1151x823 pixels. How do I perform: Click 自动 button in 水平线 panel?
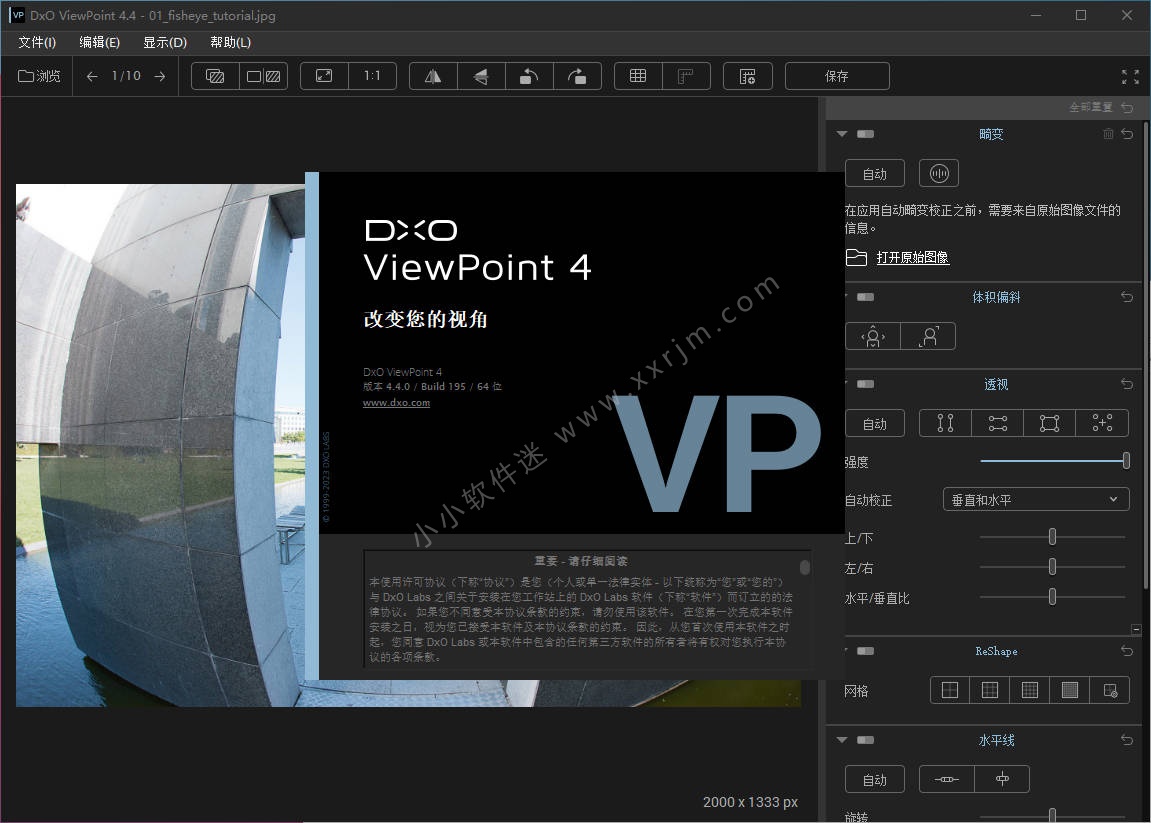tap(874, 780)
